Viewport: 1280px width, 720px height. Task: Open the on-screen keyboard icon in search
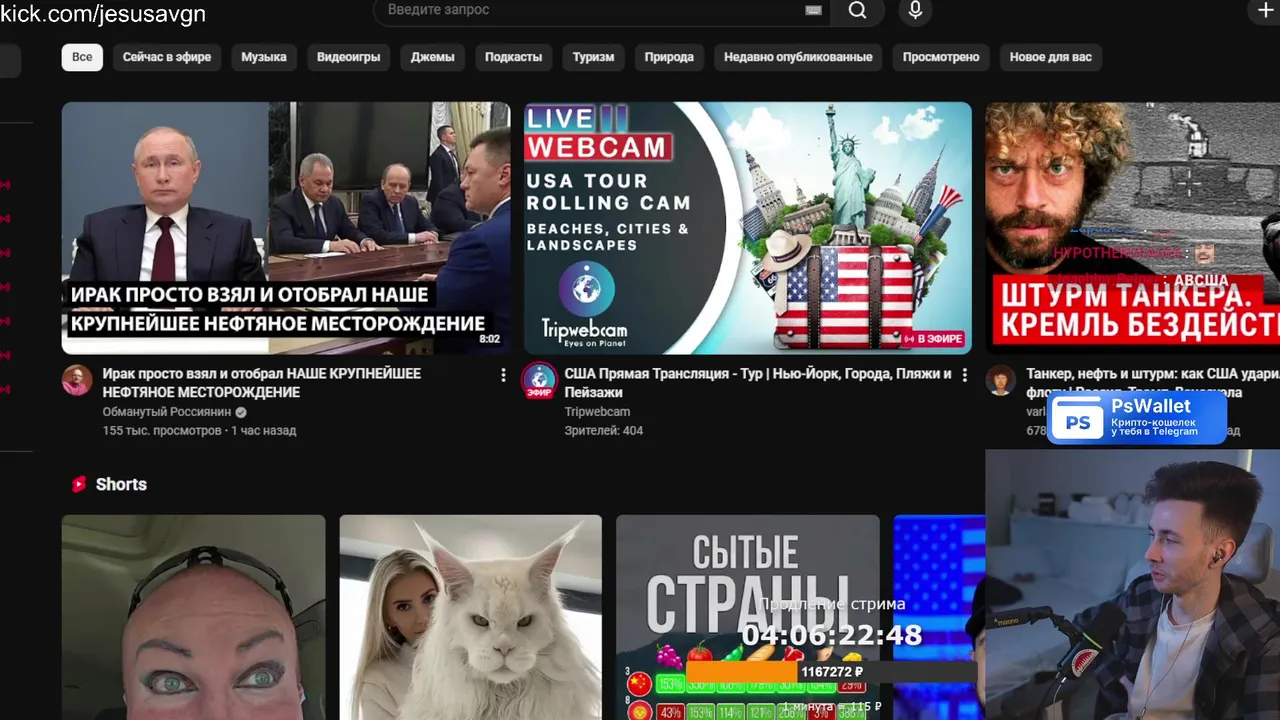pos(813,10)
